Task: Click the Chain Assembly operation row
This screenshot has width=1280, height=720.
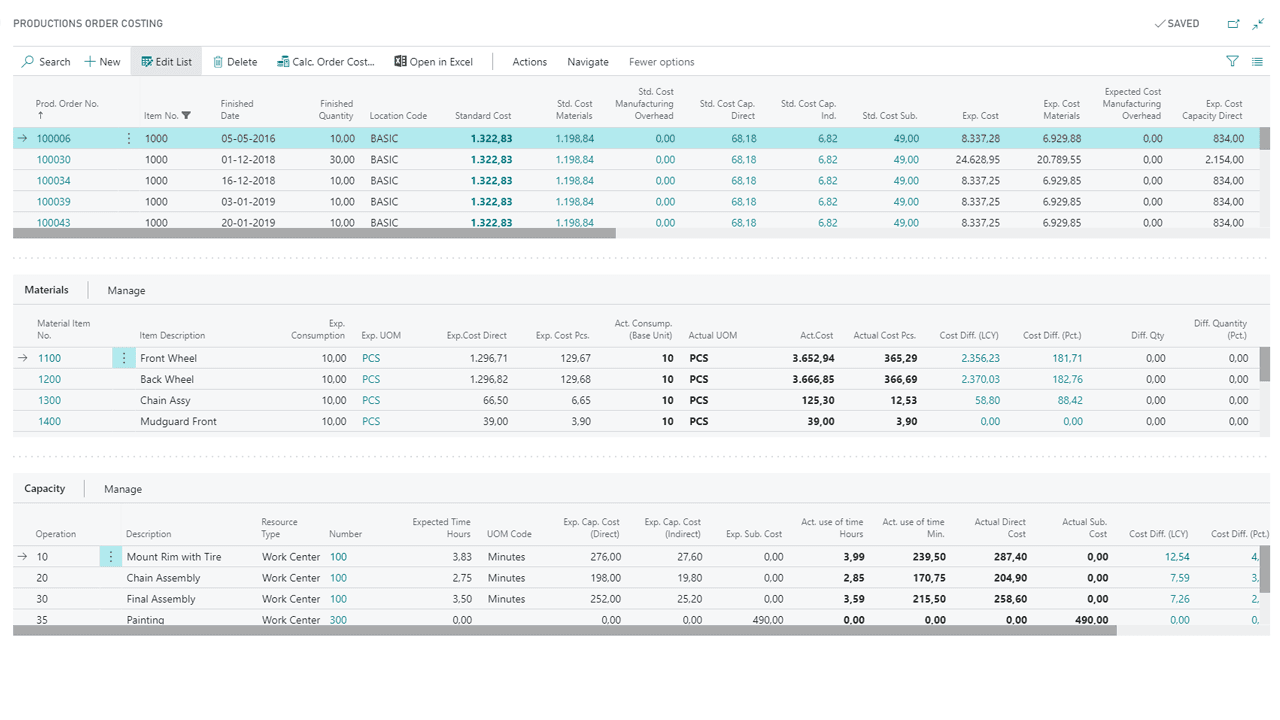Action: [x=636, y=578]
